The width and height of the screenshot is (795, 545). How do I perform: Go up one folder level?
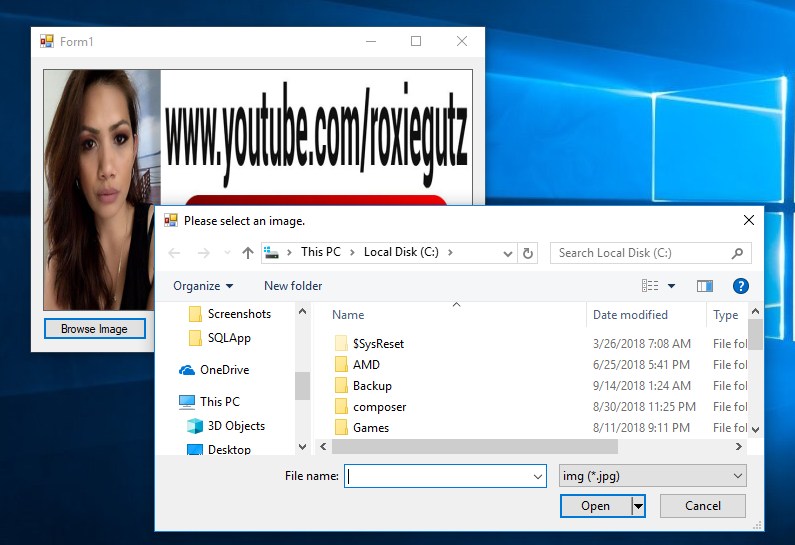(247, 252)
